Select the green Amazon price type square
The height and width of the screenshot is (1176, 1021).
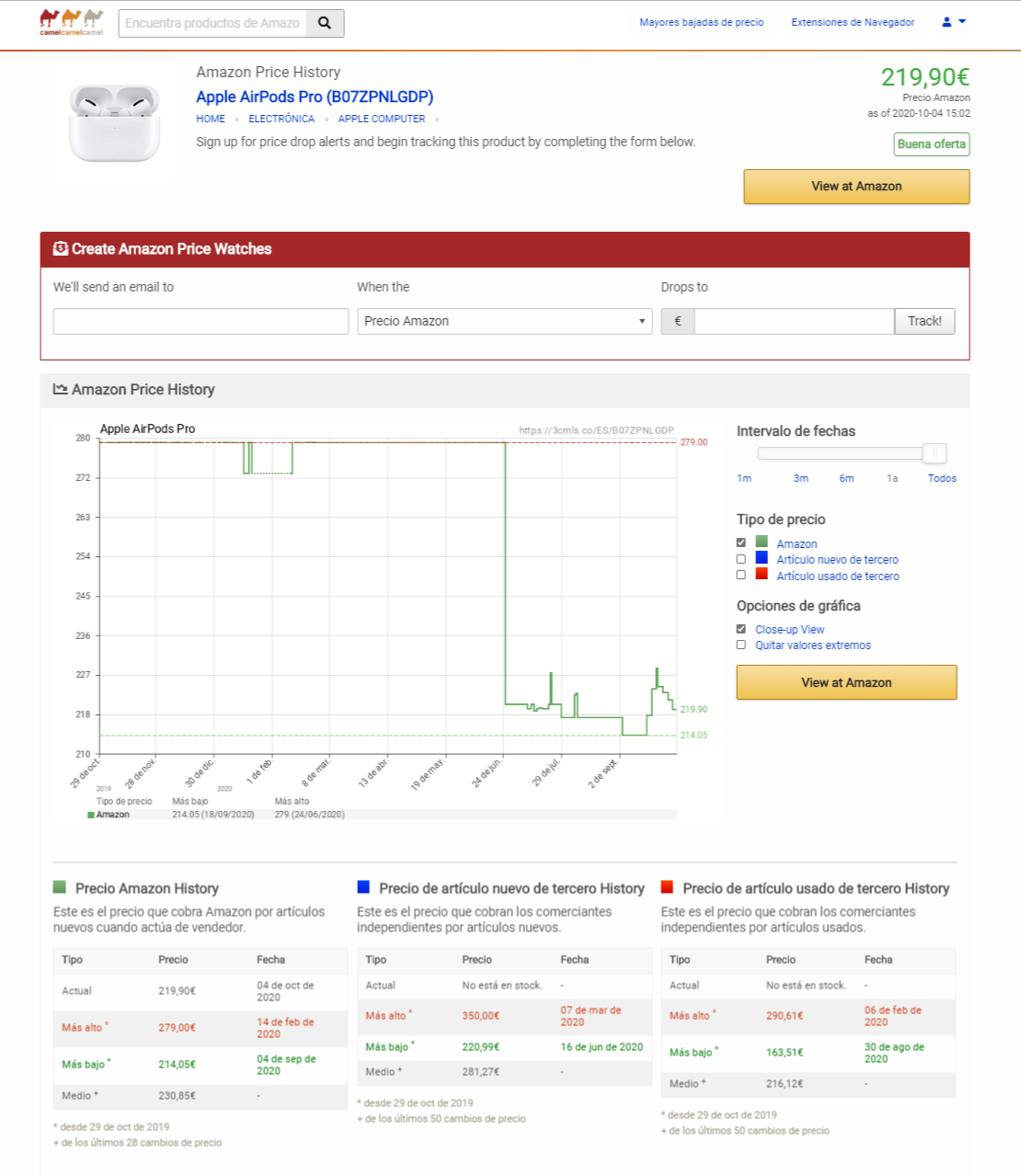760,542
